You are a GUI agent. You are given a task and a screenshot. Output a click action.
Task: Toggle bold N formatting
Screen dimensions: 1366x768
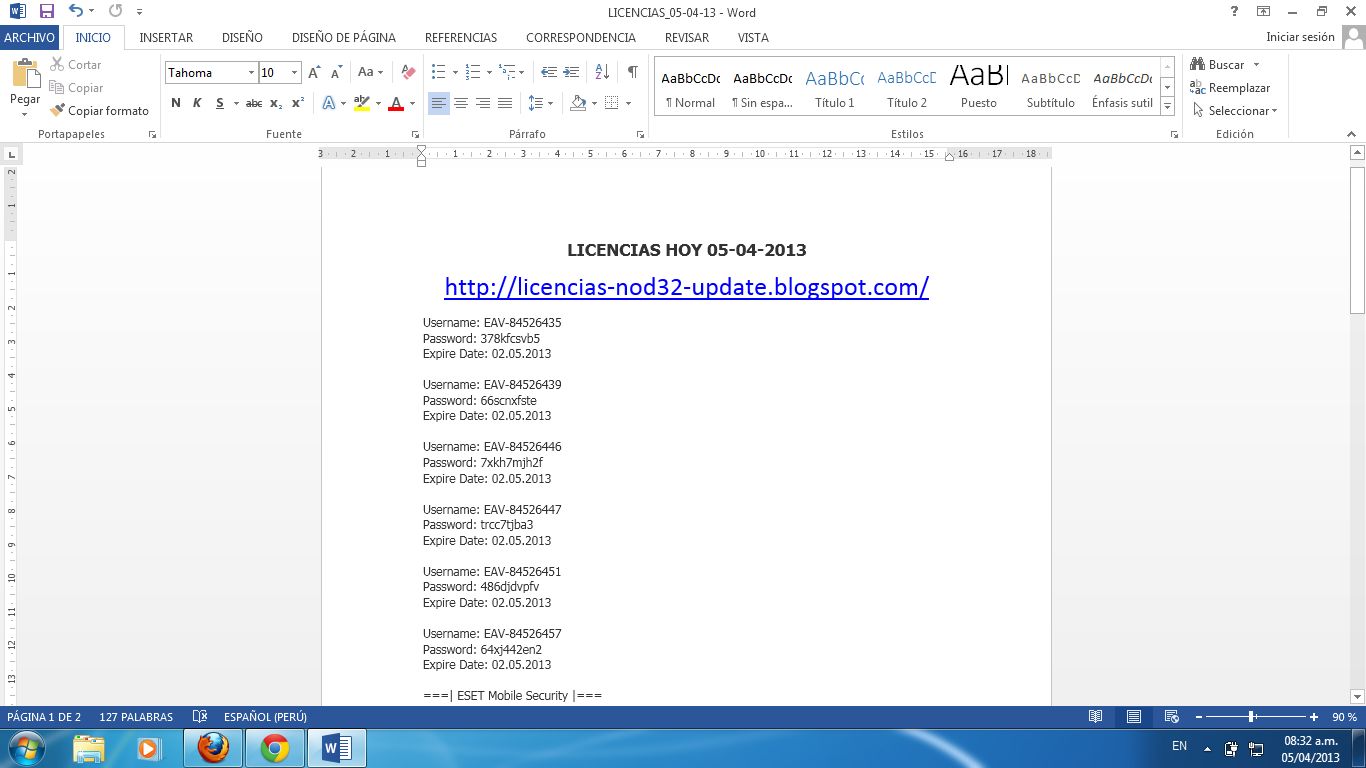(x=176, y=103)
